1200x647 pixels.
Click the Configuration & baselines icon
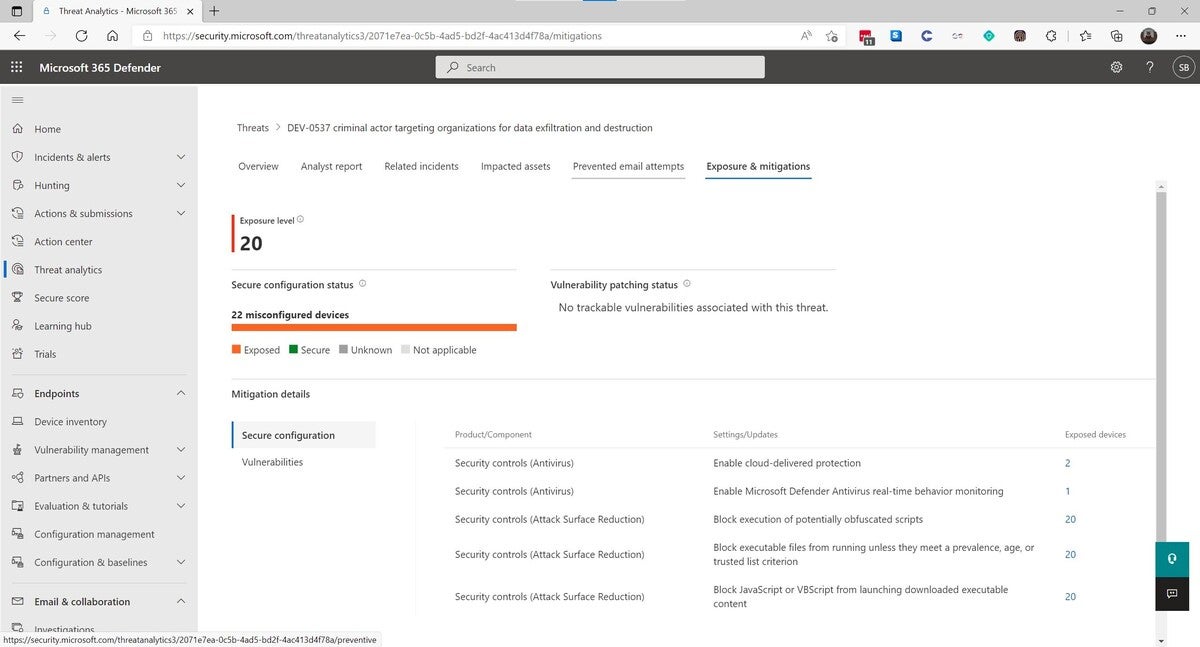pyautogui.click(x=17, y=562)
